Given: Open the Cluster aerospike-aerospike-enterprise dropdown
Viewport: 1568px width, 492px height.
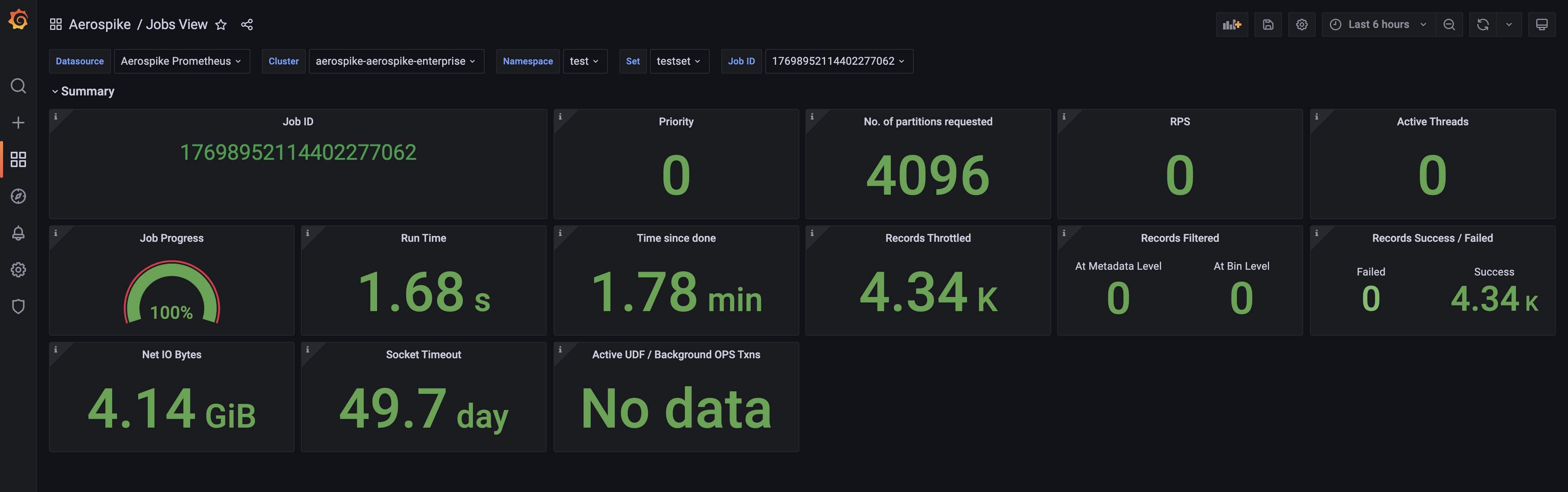Looking at the screenshot, I should click(x=396, y=61).
